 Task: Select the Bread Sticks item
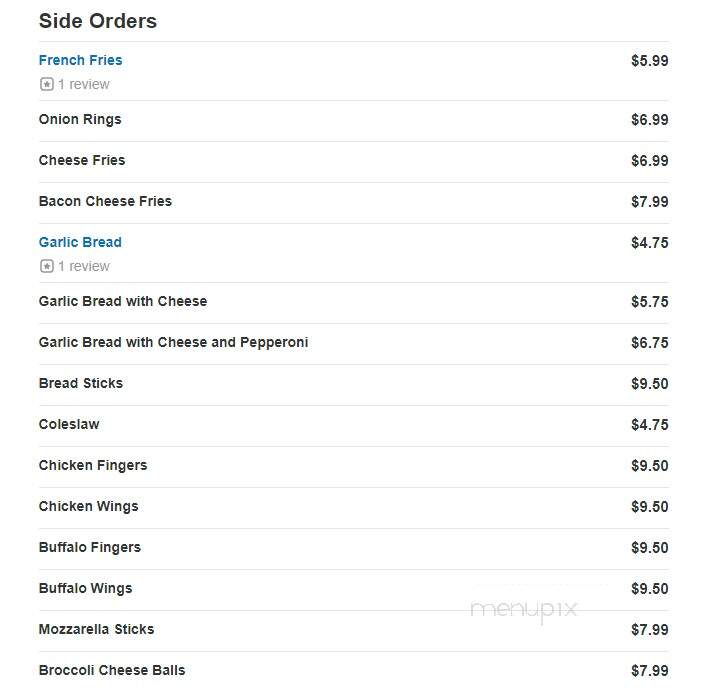[81, 383]
